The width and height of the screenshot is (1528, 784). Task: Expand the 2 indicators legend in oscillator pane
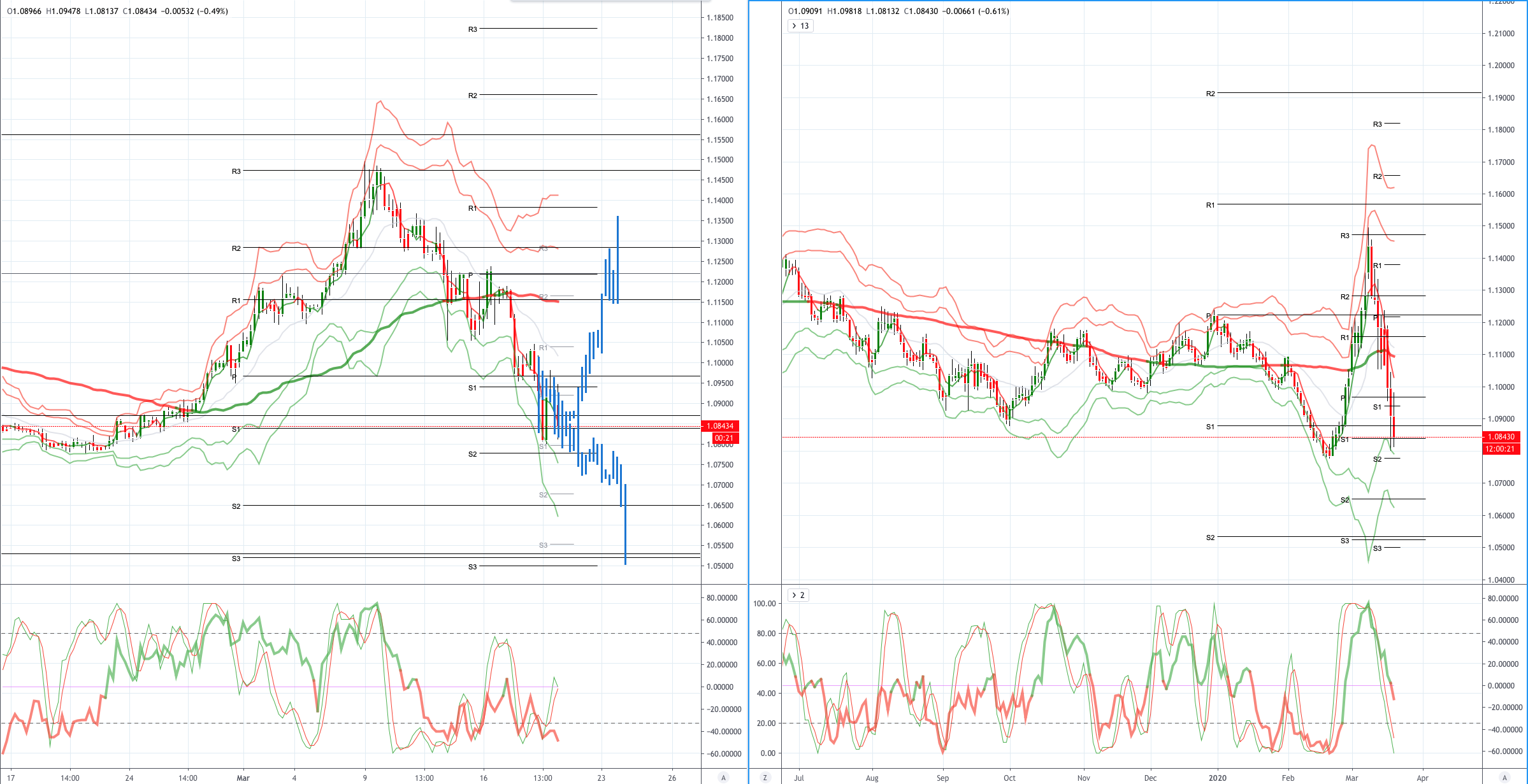coord(798,595)
